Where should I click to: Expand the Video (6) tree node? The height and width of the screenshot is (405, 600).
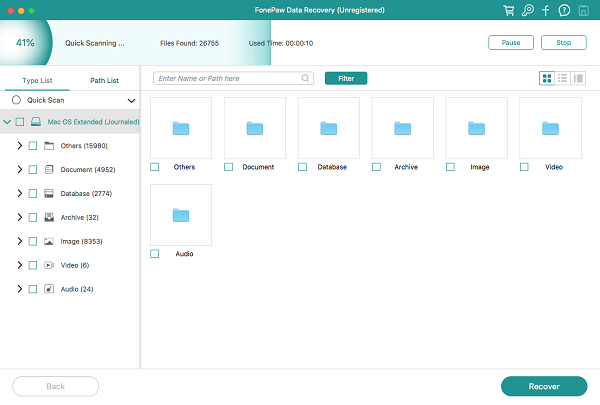click(20, 265)
